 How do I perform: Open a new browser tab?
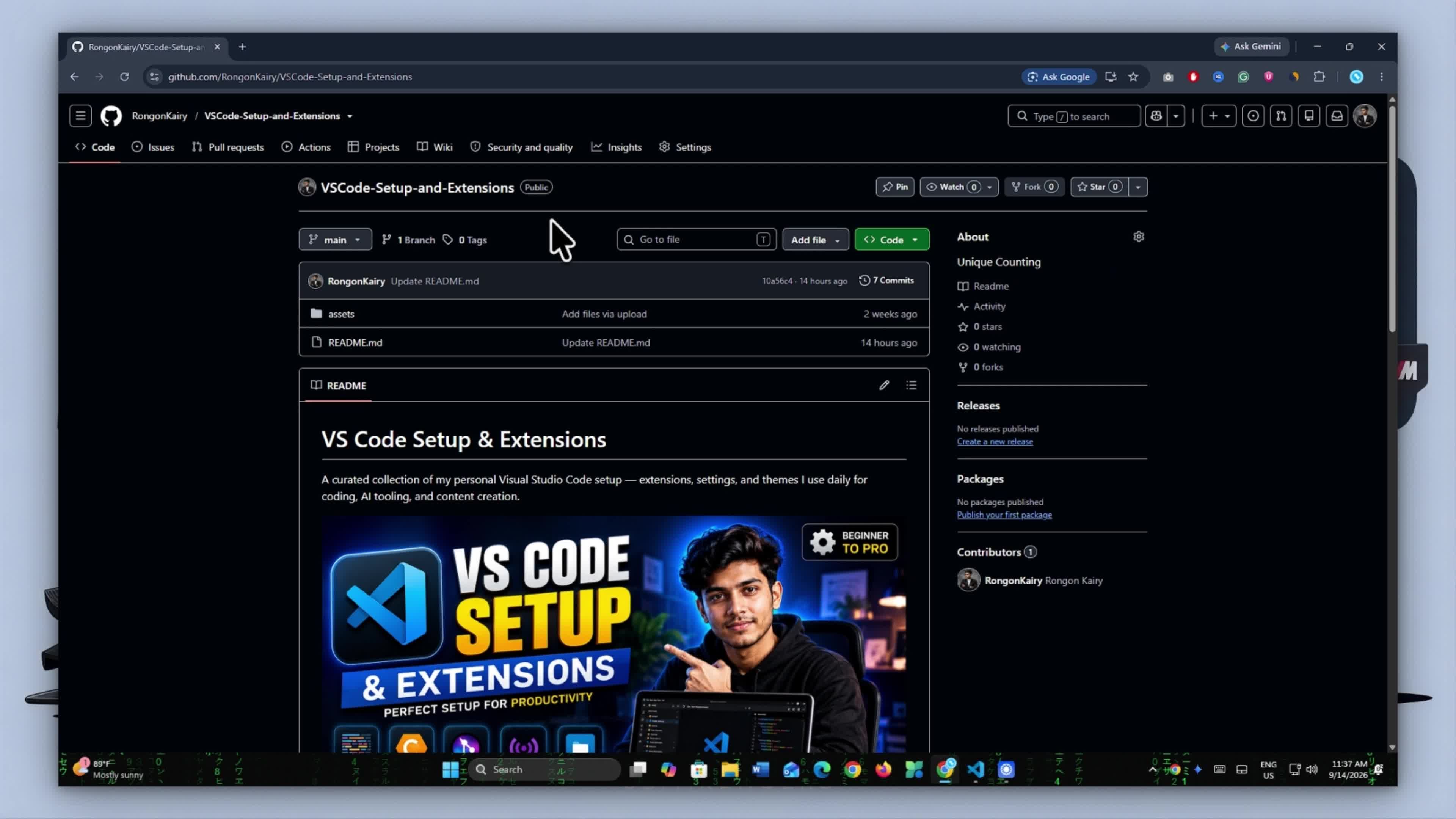click(242, 47)
